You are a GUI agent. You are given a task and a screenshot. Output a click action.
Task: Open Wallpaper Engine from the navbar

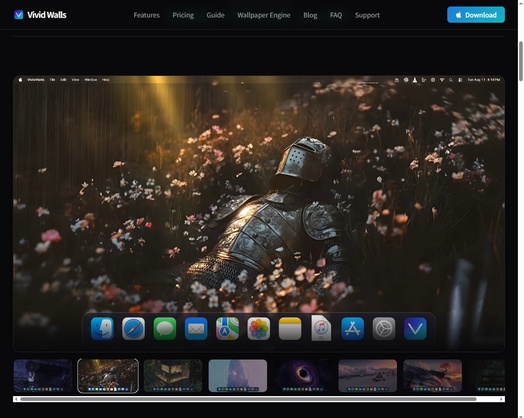(264, 15)
